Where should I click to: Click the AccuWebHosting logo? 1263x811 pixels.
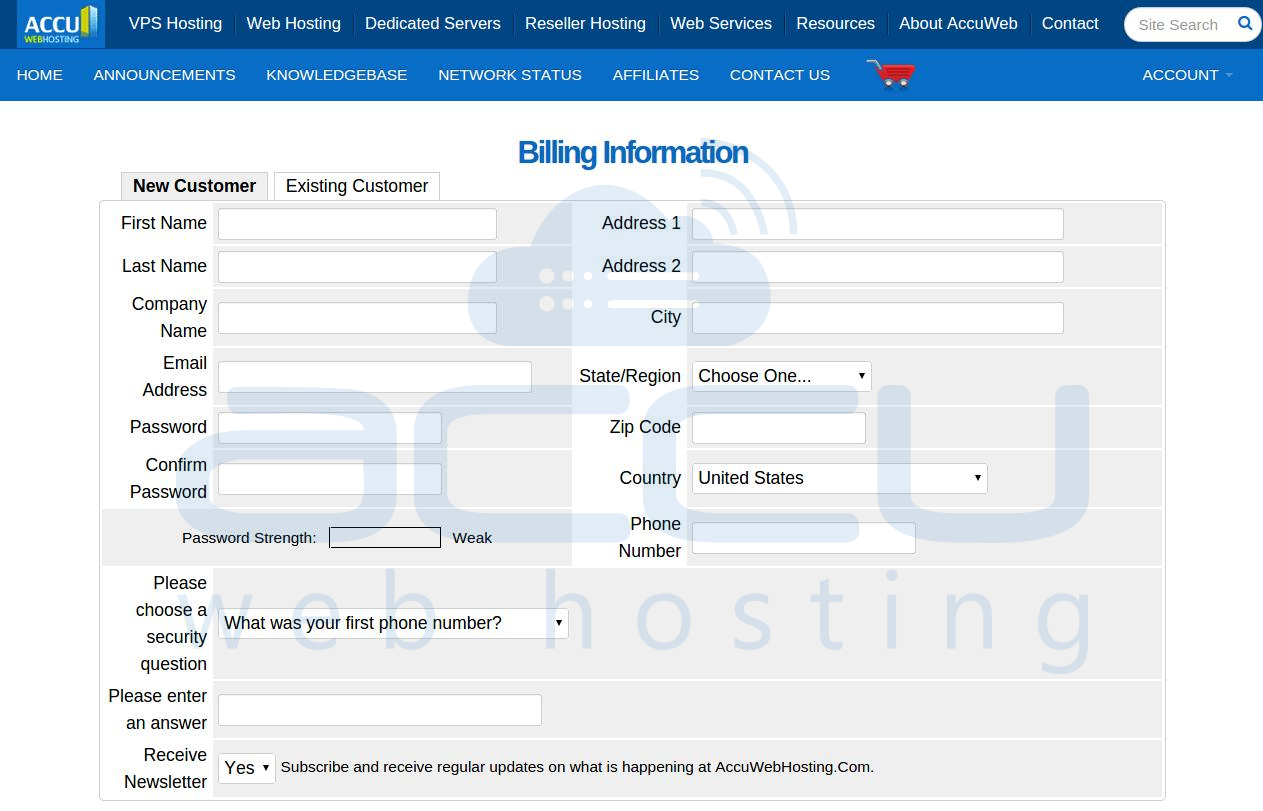tap(61, 24)
